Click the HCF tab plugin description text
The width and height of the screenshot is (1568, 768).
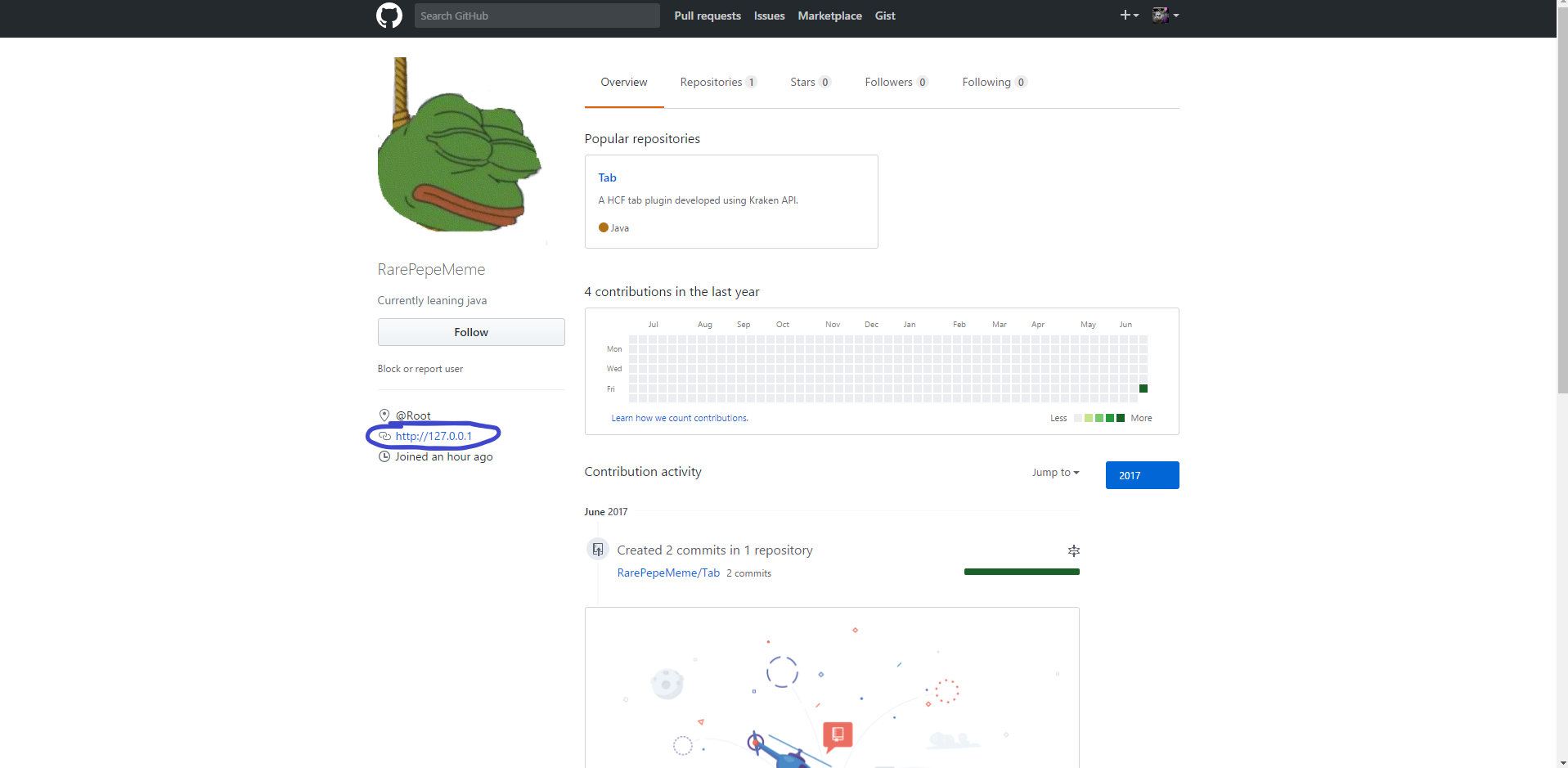698,200
